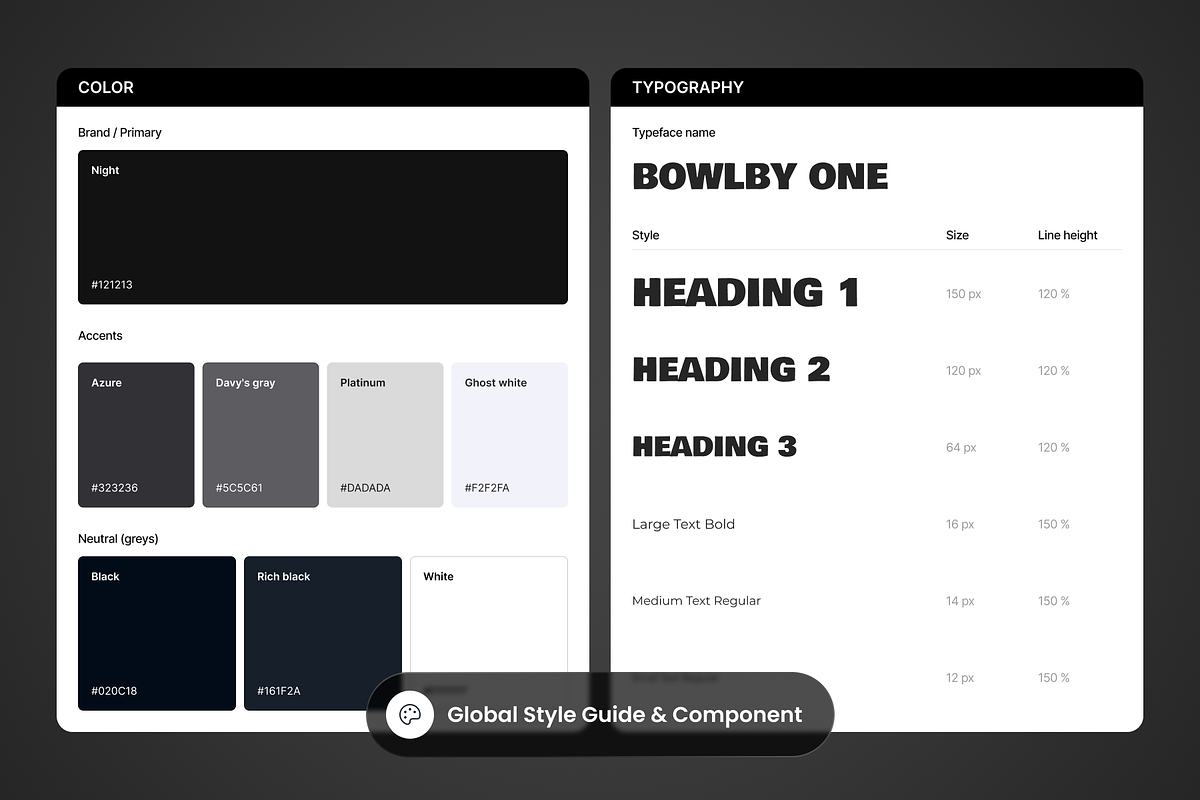Click the Global Style Guide & Component label
The height and width of the screenshot is (800, 1200).
tap(624, 715)
